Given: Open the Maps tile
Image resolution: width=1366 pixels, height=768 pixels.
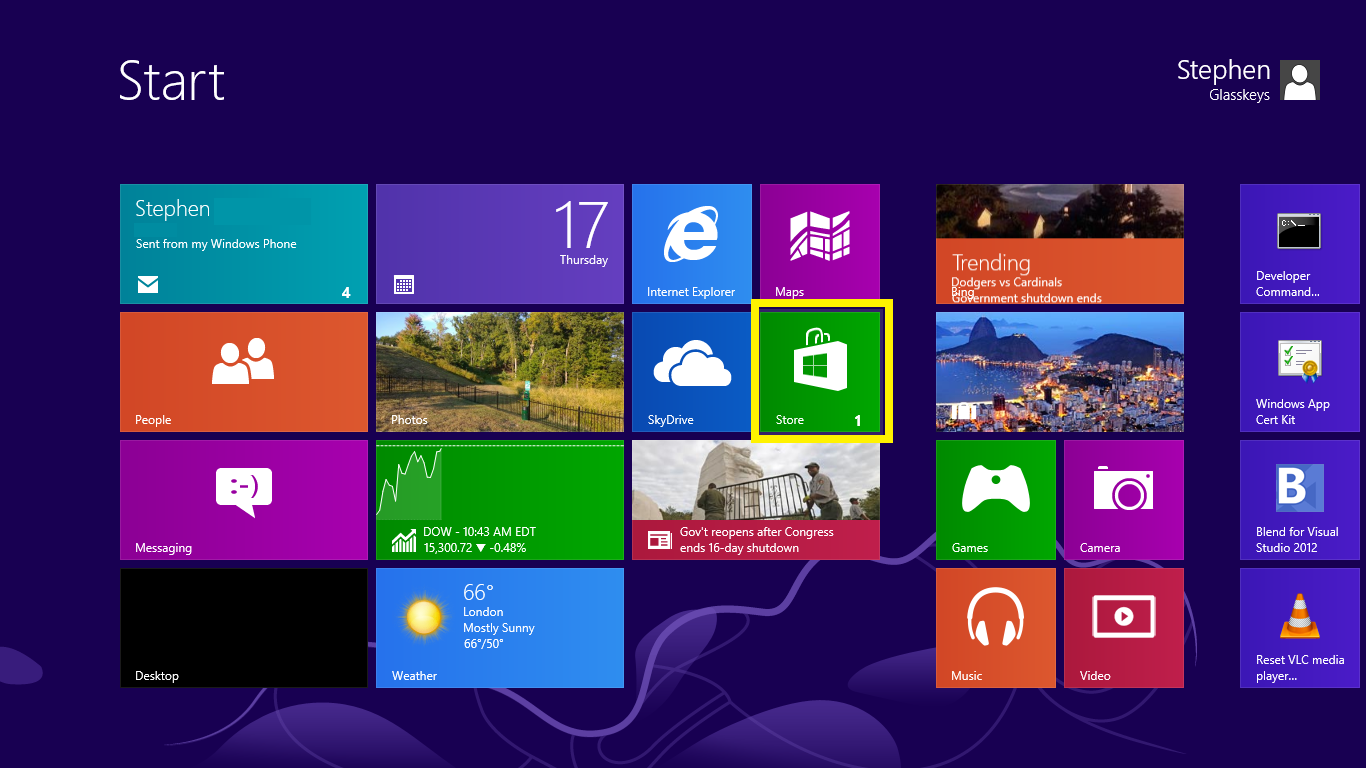Looking at the screenshot, I should point(819,243).
